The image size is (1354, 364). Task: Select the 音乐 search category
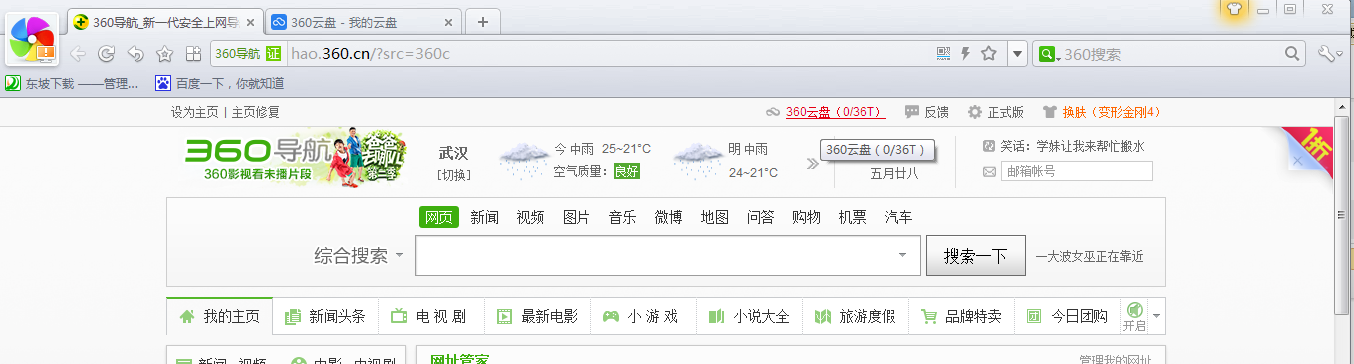click(623, 217)
